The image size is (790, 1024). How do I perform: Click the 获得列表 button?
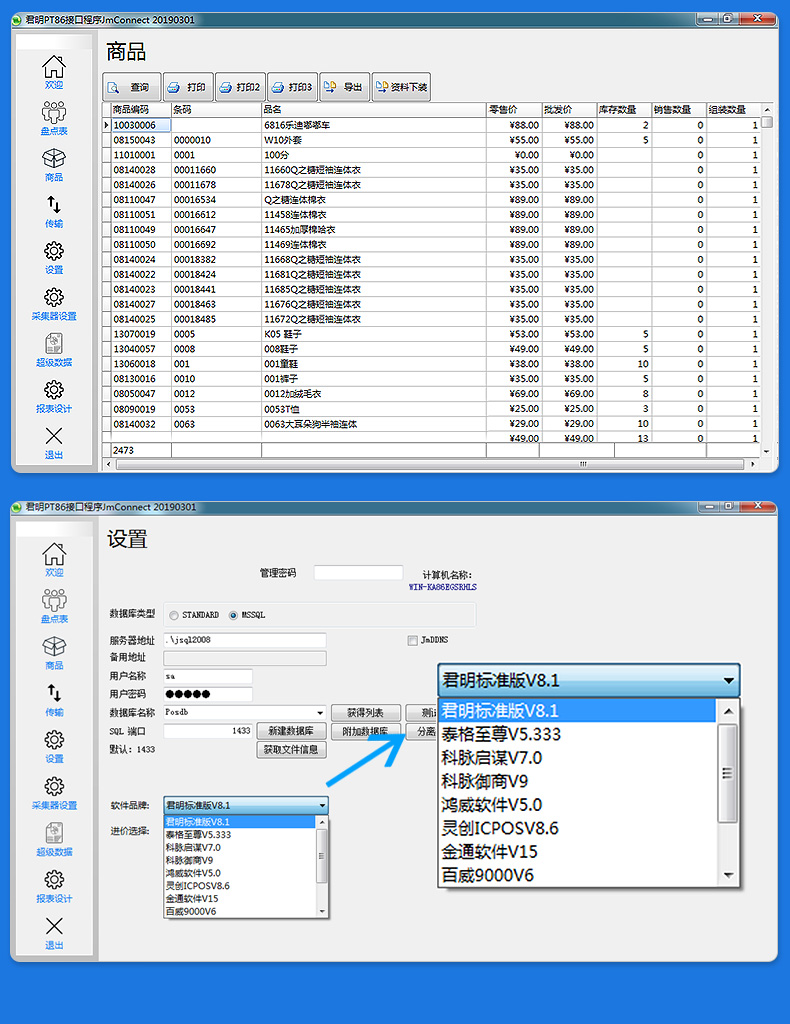(365, 712)
